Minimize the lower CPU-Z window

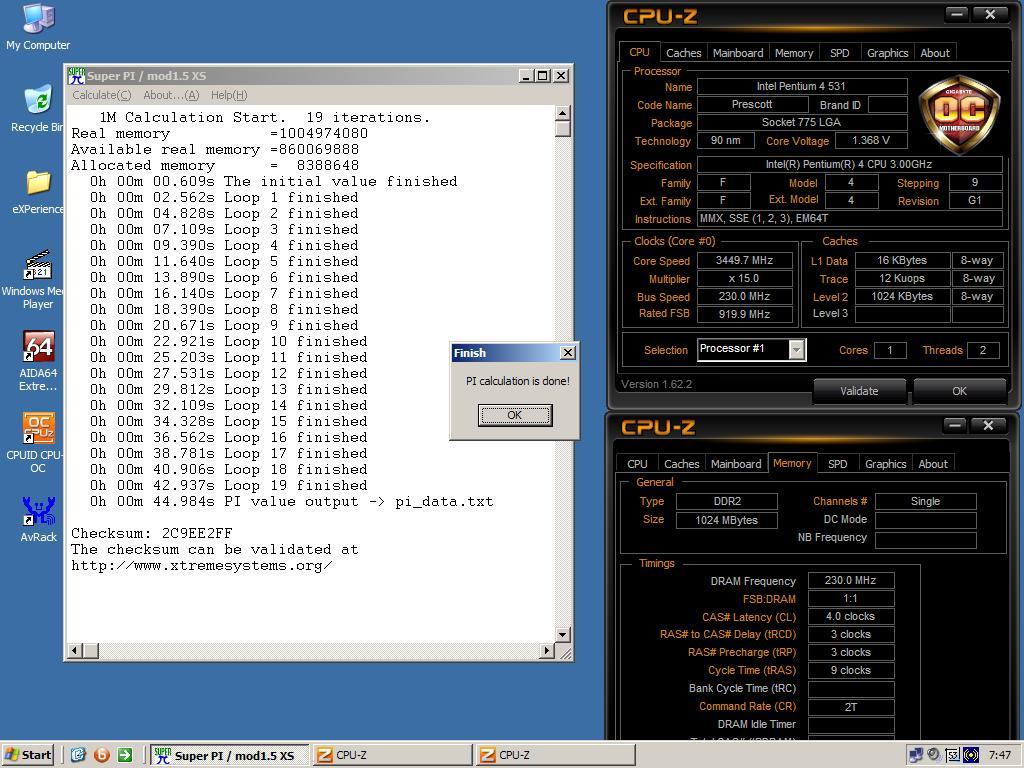(955, 425)
